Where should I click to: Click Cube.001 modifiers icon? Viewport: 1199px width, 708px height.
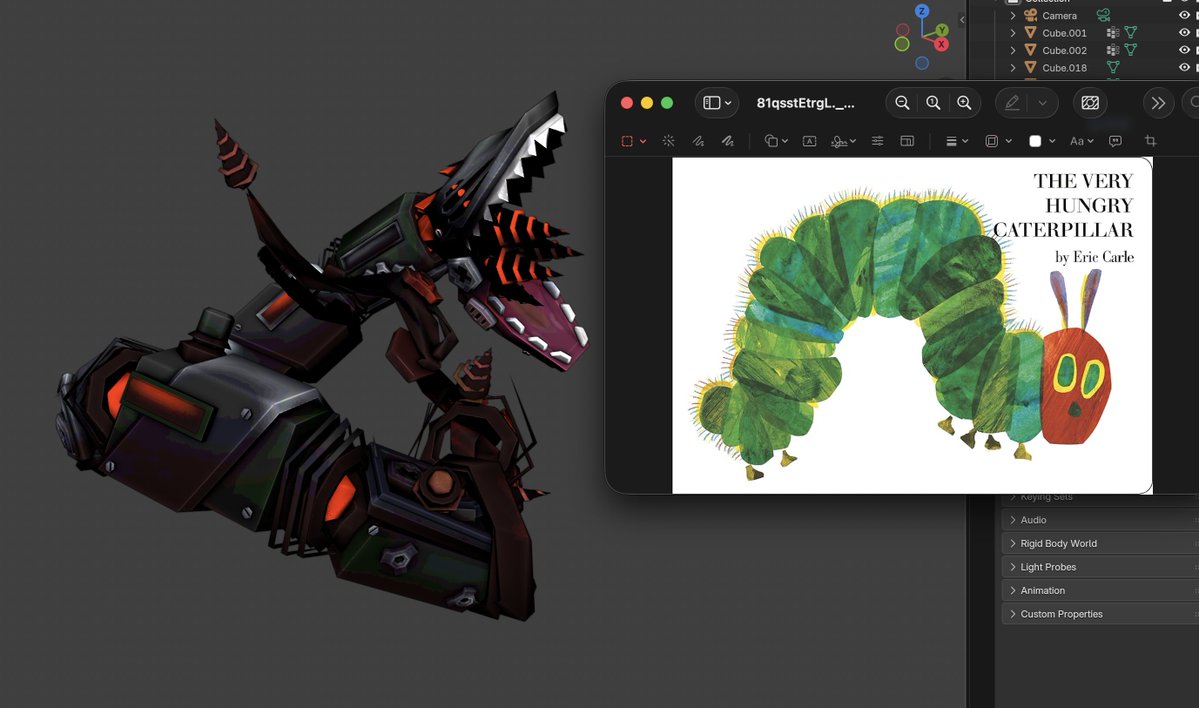pyautogui.click(x=1113, y=33)
